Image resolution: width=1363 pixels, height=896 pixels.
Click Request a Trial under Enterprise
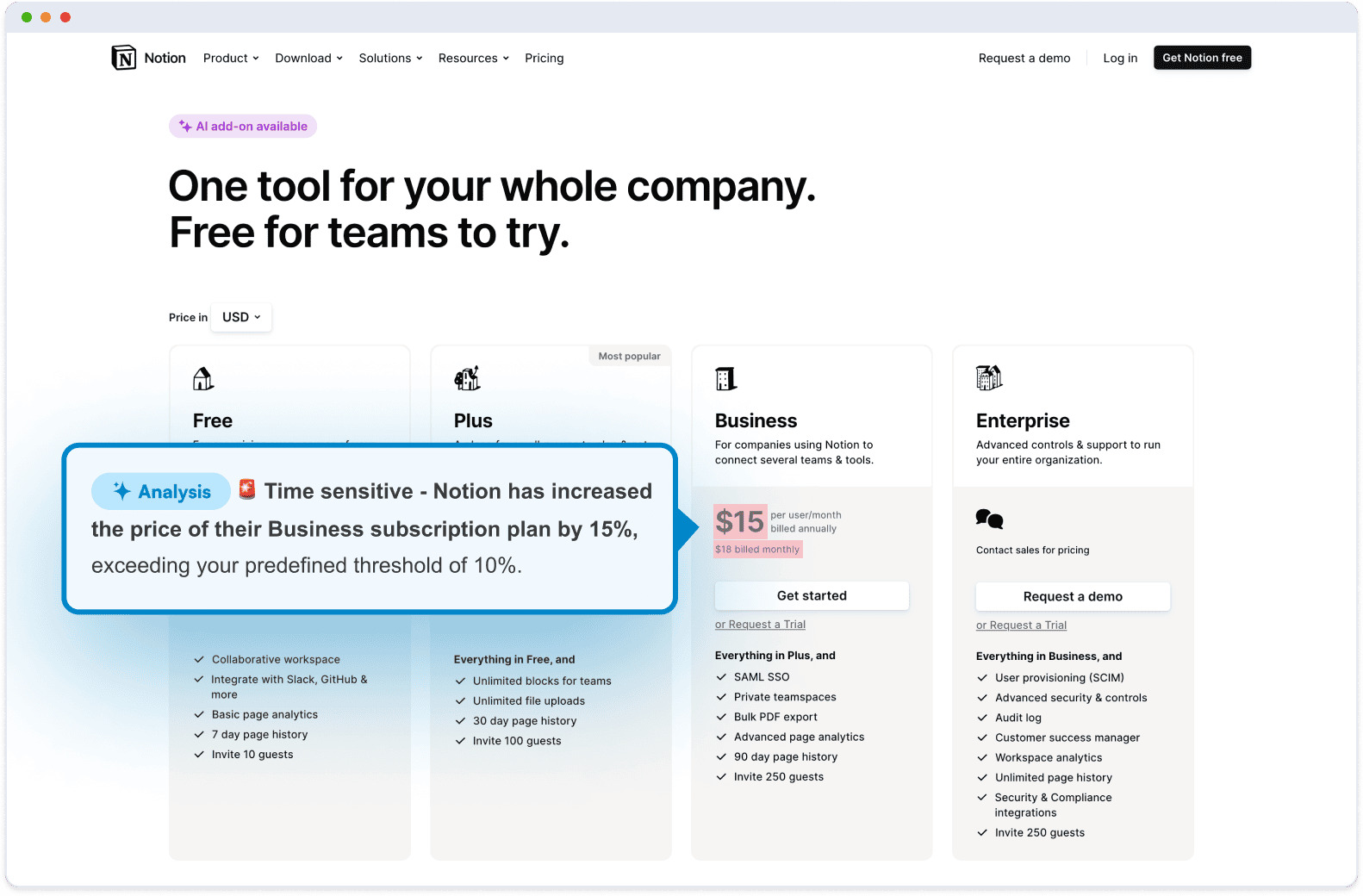coord(1021,625)
